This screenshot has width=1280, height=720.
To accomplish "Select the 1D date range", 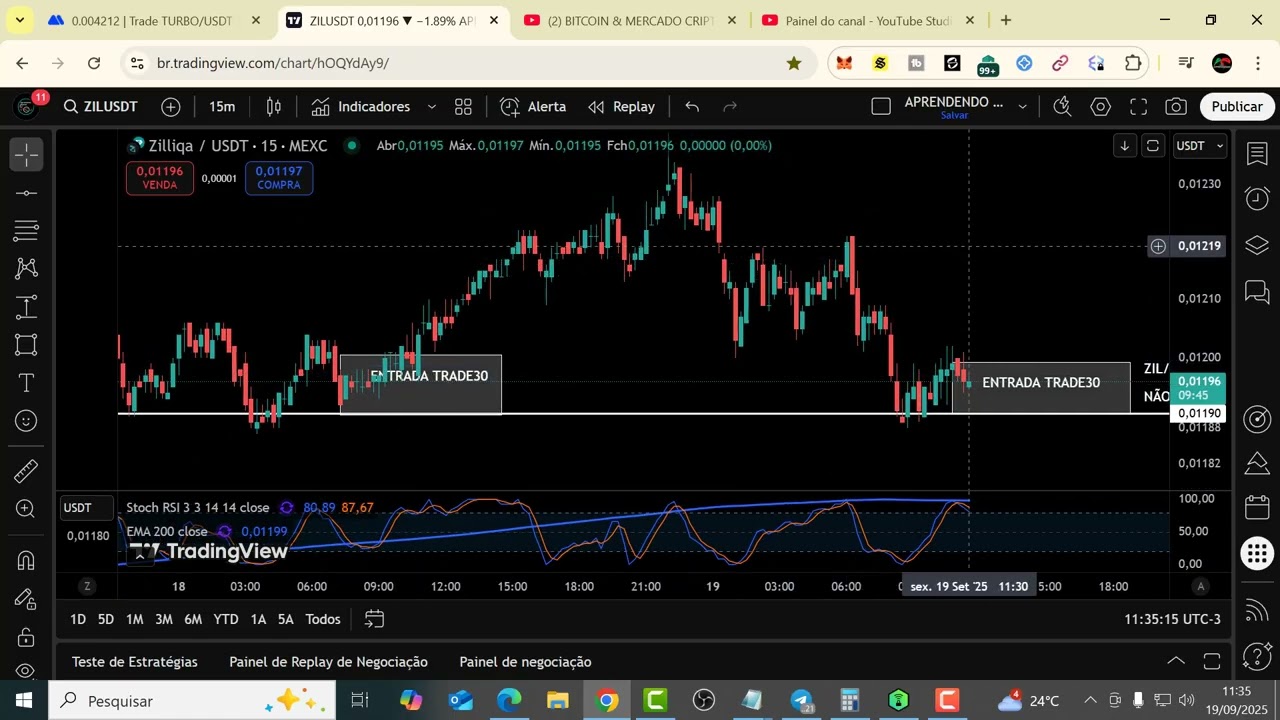I will pyautogui.click(x=78, y=620).
